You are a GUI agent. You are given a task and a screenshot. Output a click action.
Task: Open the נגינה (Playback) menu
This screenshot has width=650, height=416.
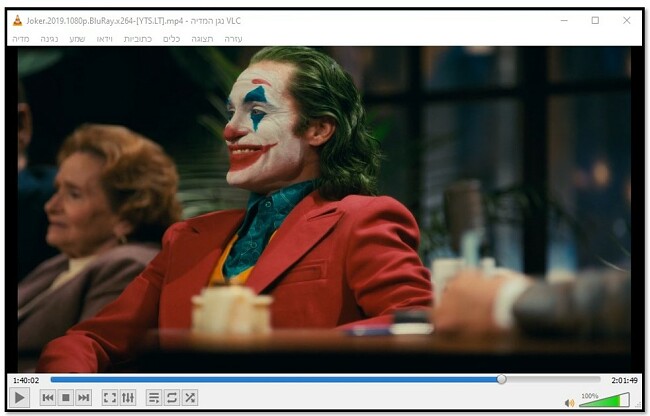coord(49,39)
